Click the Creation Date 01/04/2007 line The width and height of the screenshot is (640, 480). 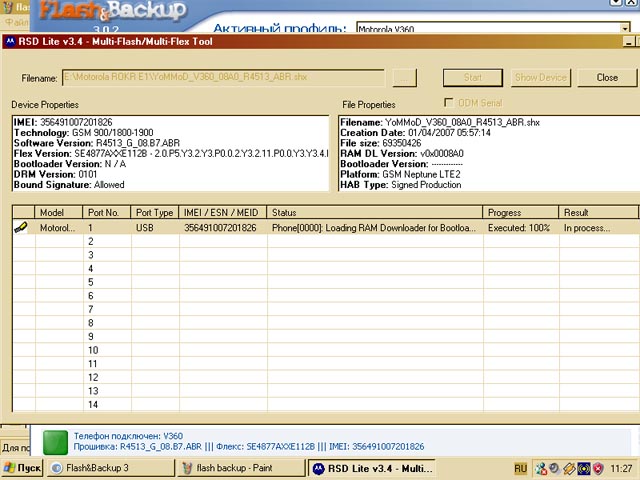click(416, 133)
